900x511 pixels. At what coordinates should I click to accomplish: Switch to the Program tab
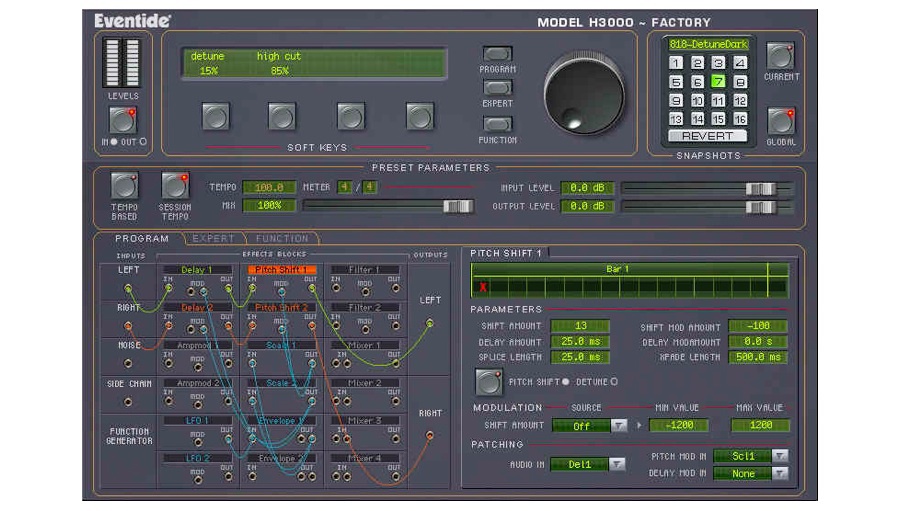pyautogui.click(x=141, y=238)
